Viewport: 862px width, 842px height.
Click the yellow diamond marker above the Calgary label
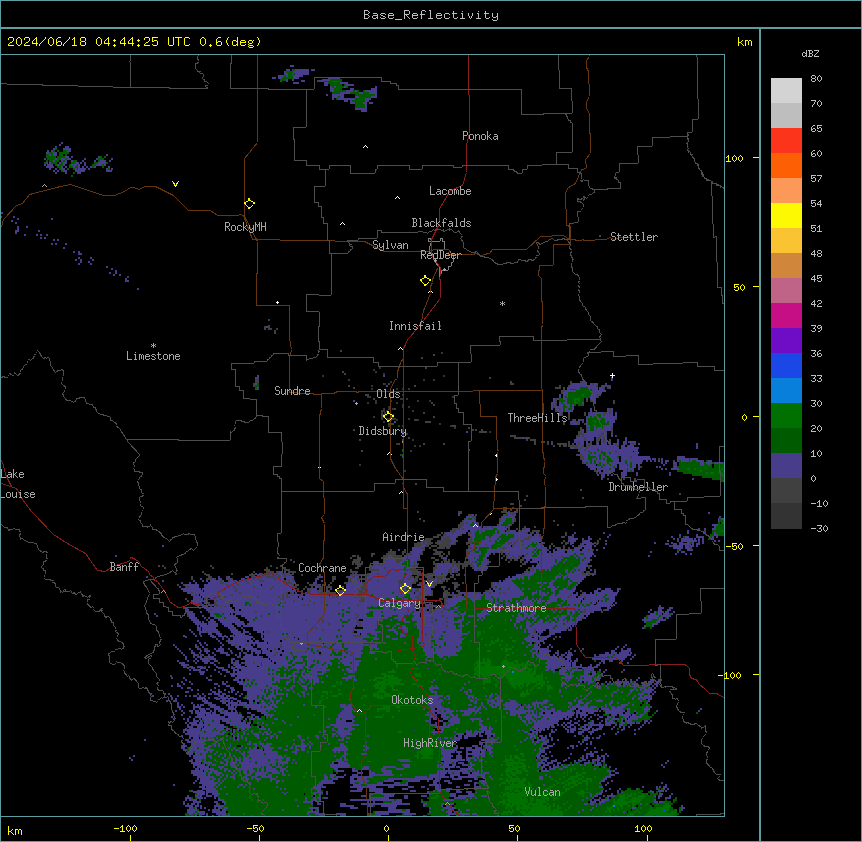[x=405, y=589]
